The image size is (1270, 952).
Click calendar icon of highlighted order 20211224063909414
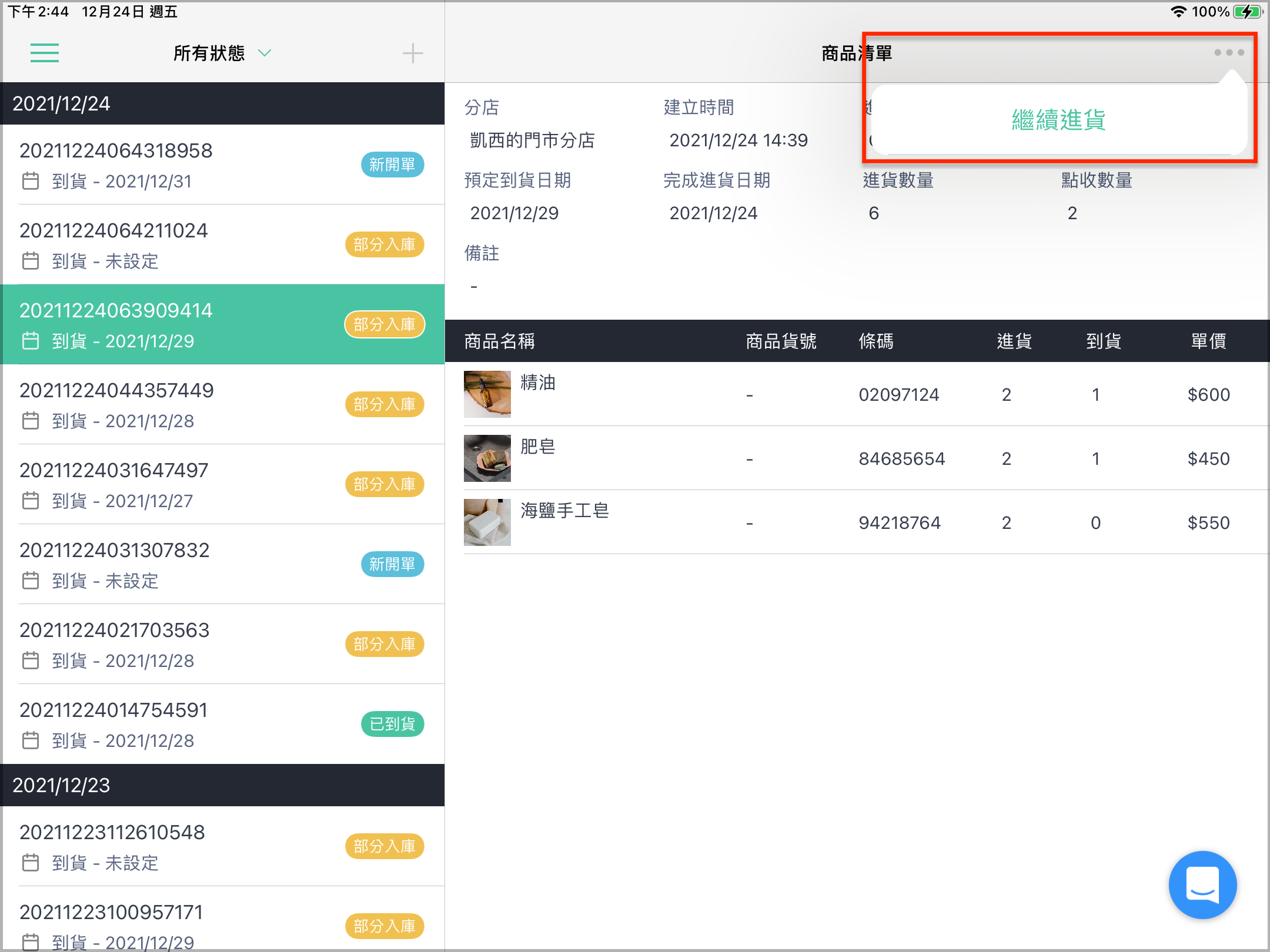(31, 341)
